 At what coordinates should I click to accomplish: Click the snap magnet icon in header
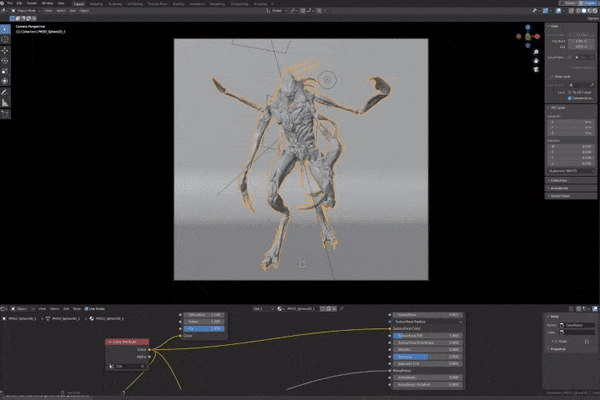(303, 11)
